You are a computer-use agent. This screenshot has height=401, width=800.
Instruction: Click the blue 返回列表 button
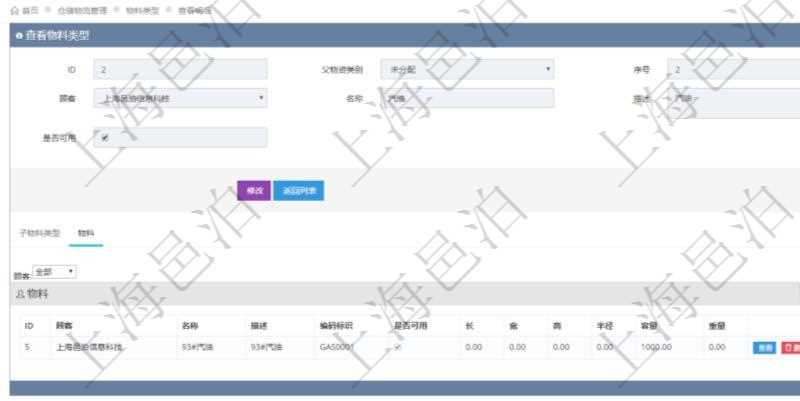click(298, 191)
